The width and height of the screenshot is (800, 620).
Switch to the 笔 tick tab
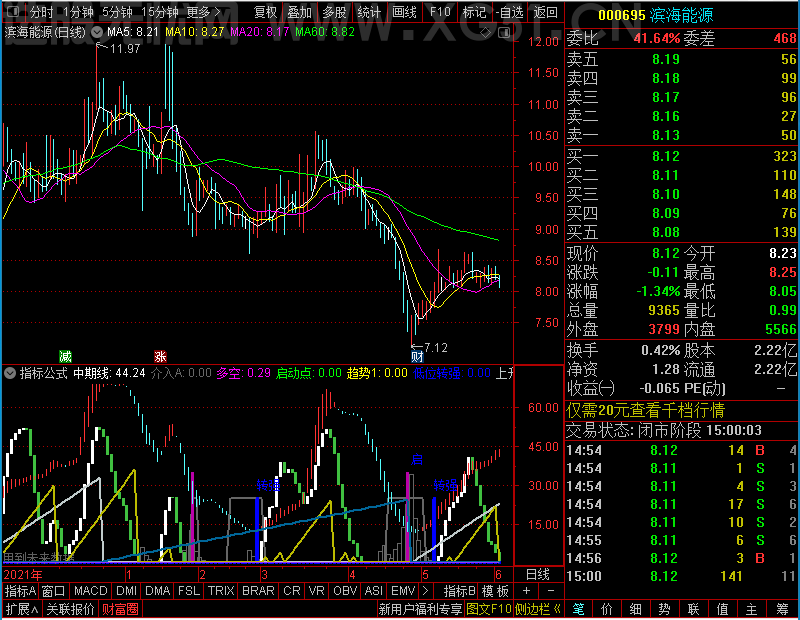coord(578,609)
